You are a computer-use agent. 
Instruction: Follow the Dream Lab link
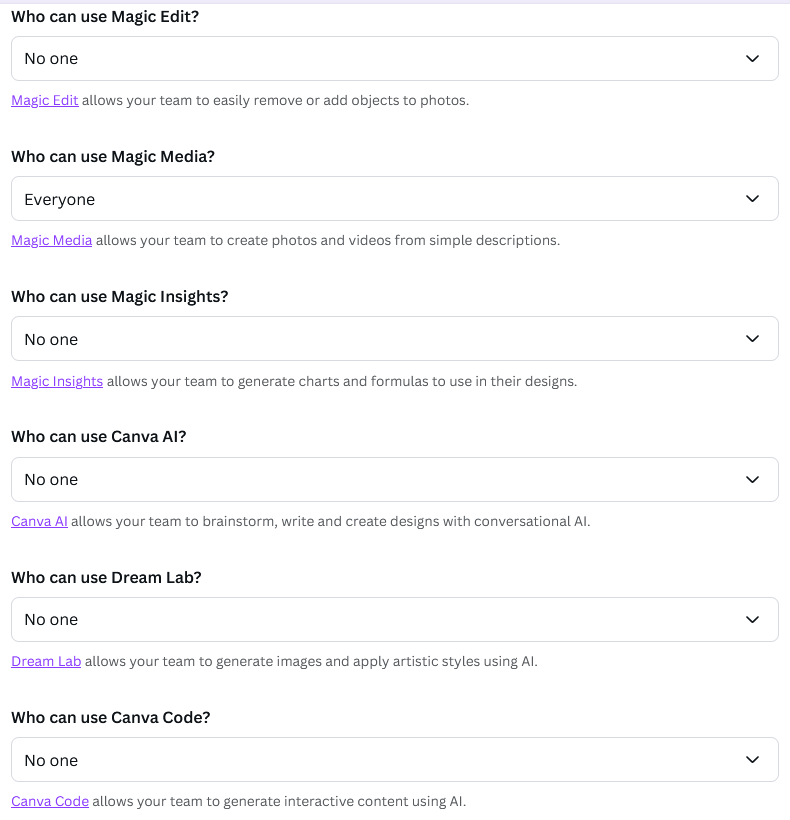click(46, 661)
